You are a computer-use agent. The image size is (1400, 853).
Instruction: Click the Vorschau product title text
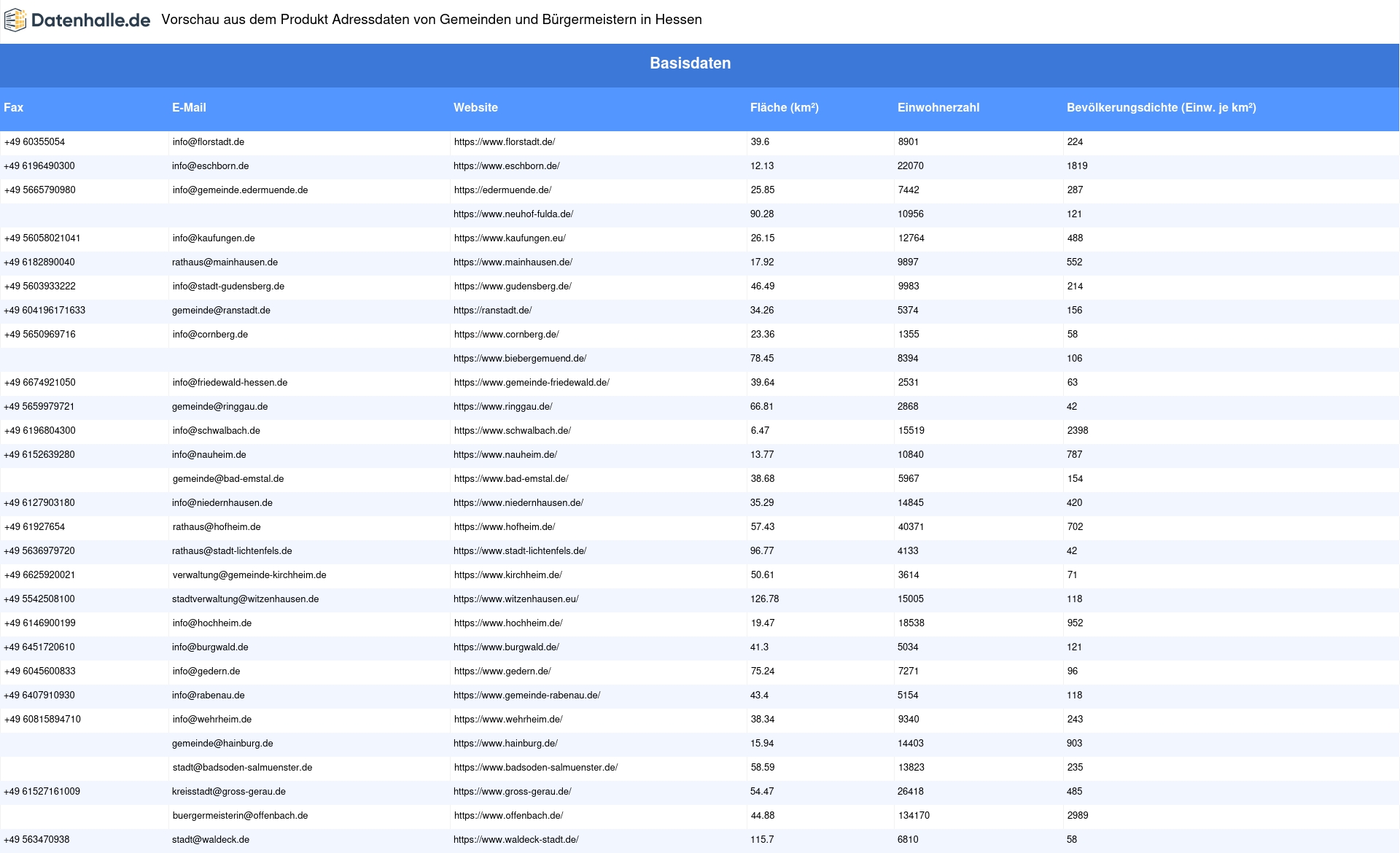click(432, 20)
